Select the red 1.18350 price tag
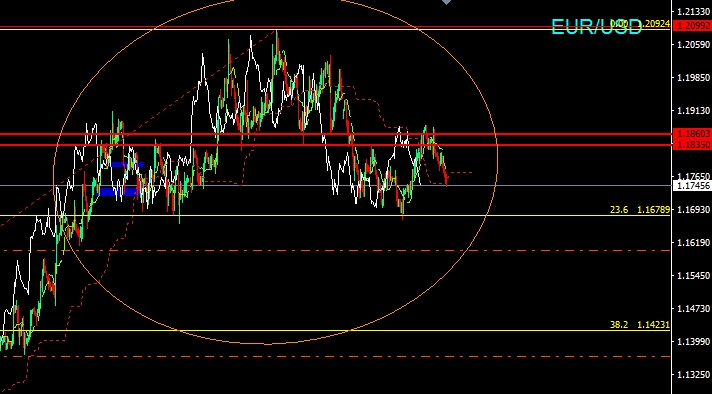 pyautogui.click(x=692, y=144)
